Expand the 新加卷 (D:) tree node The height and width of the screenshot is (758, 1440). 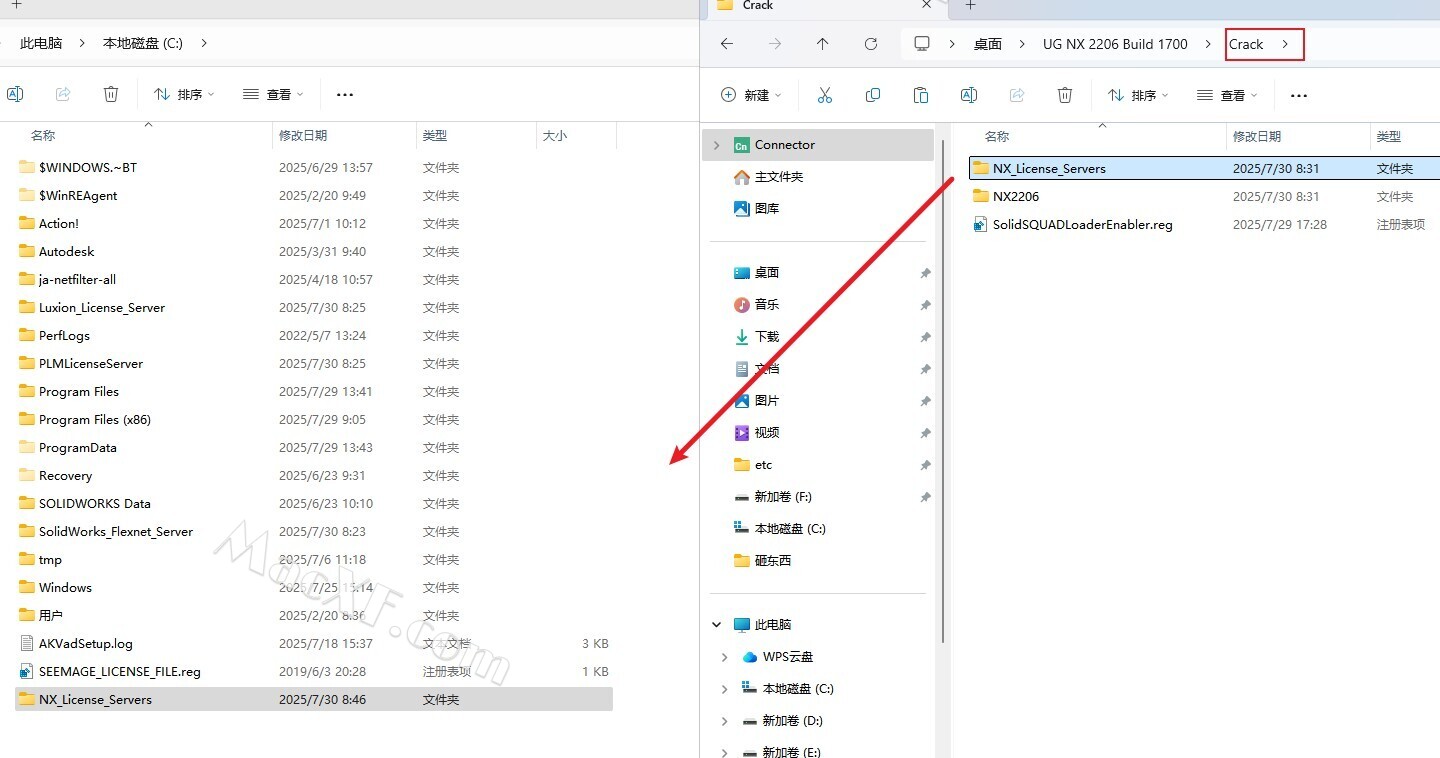tap(725, 721)
